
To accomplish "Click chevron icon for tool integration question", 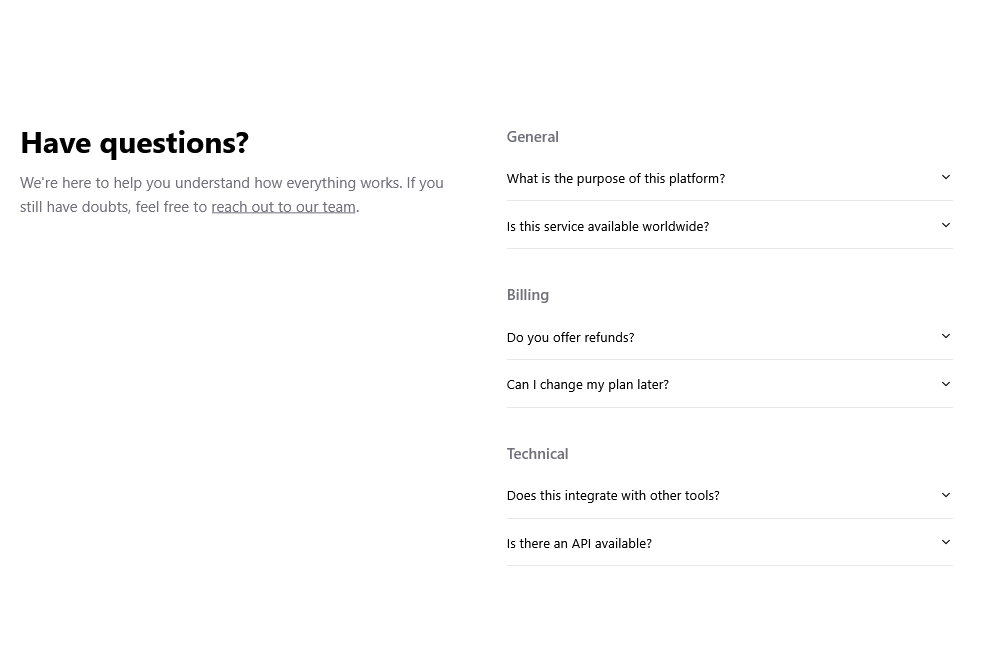I will click(946, 495).
